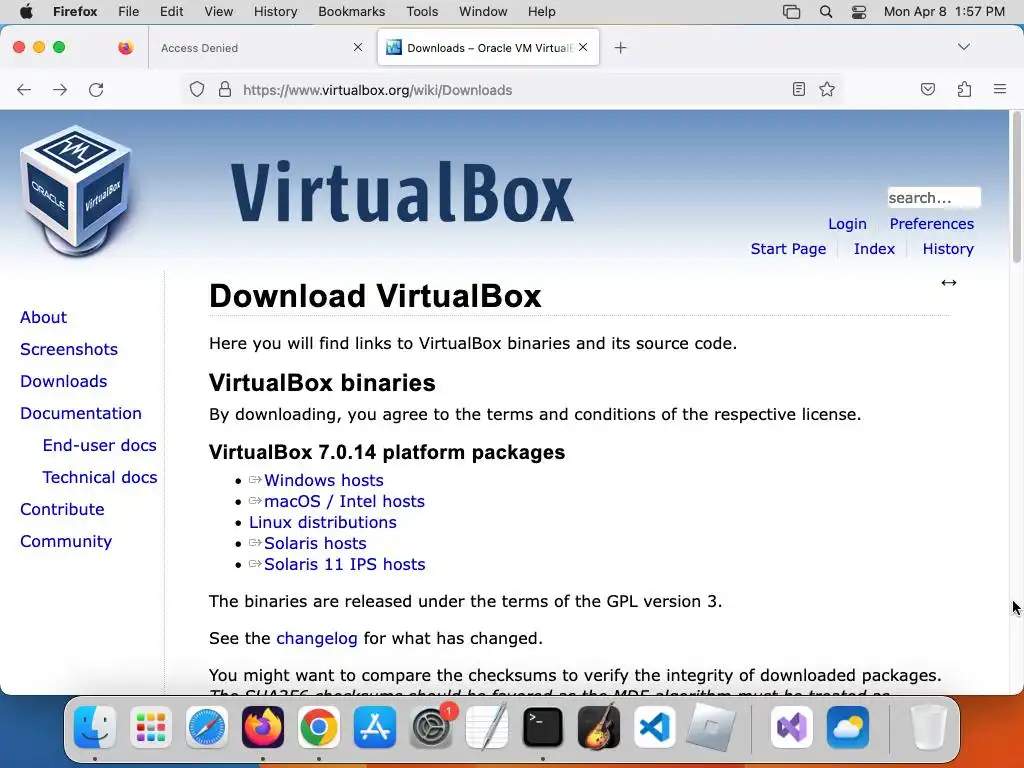
Task: Open the Preferences link
Action: click(931, 224)
